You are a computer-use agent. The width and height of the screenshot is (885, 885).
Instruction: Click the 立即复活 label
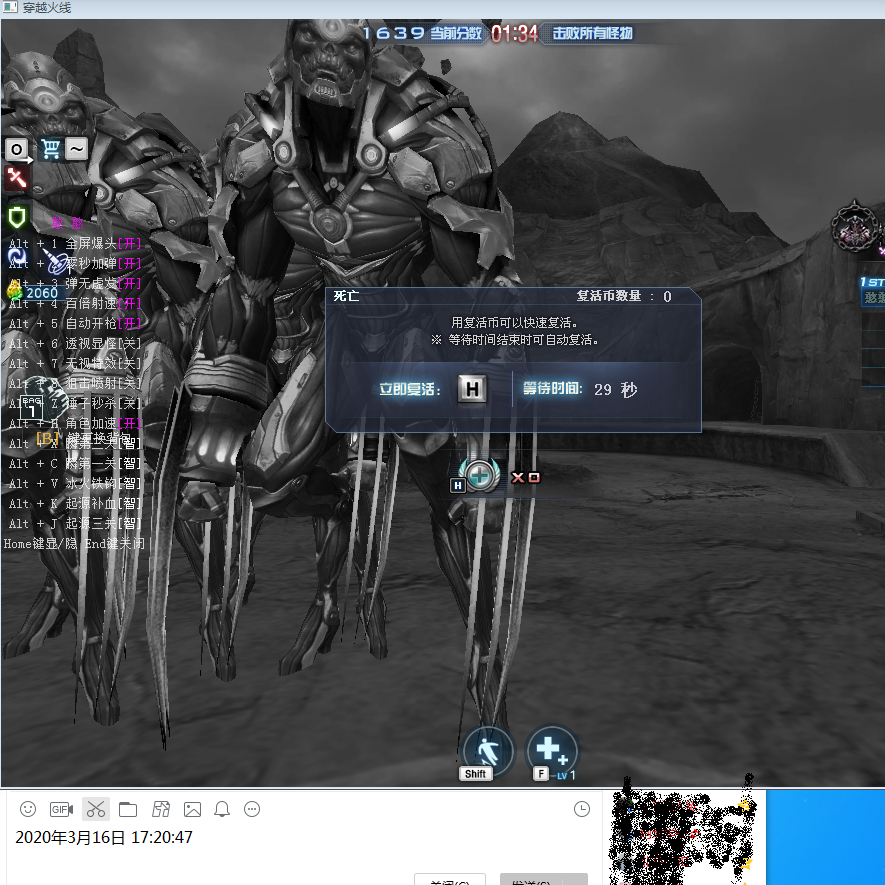coord(409,389)
